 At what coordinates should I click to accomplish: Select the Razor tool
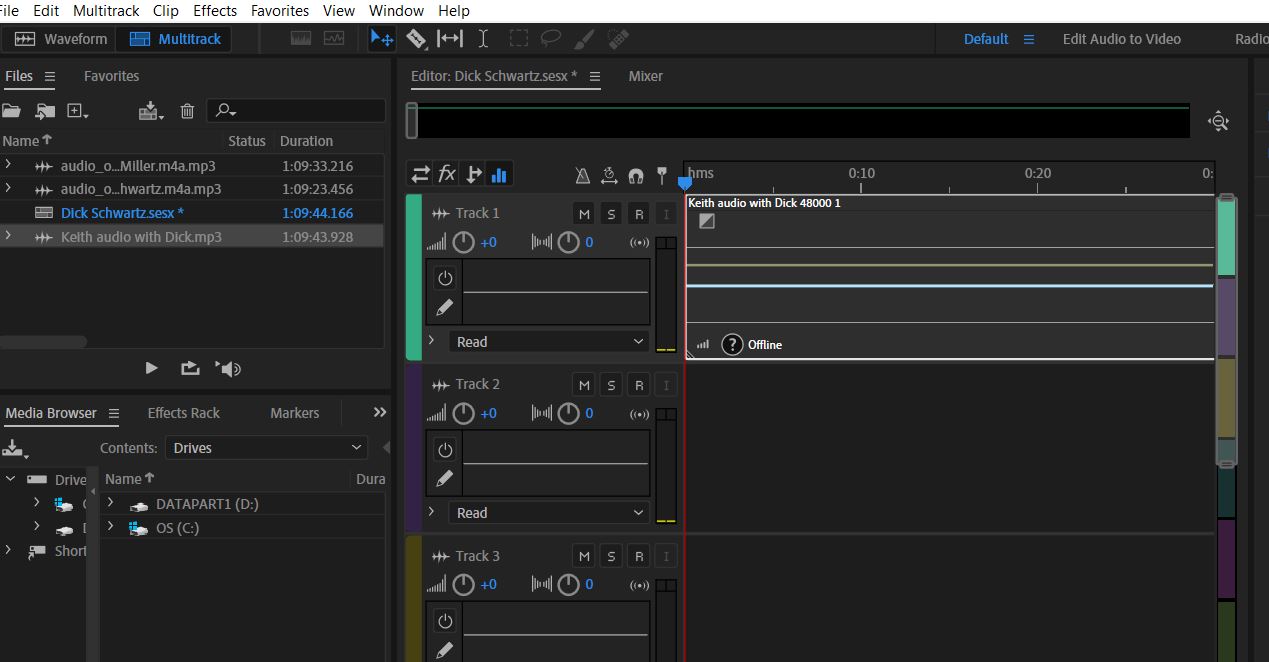[x=416, y=38]
